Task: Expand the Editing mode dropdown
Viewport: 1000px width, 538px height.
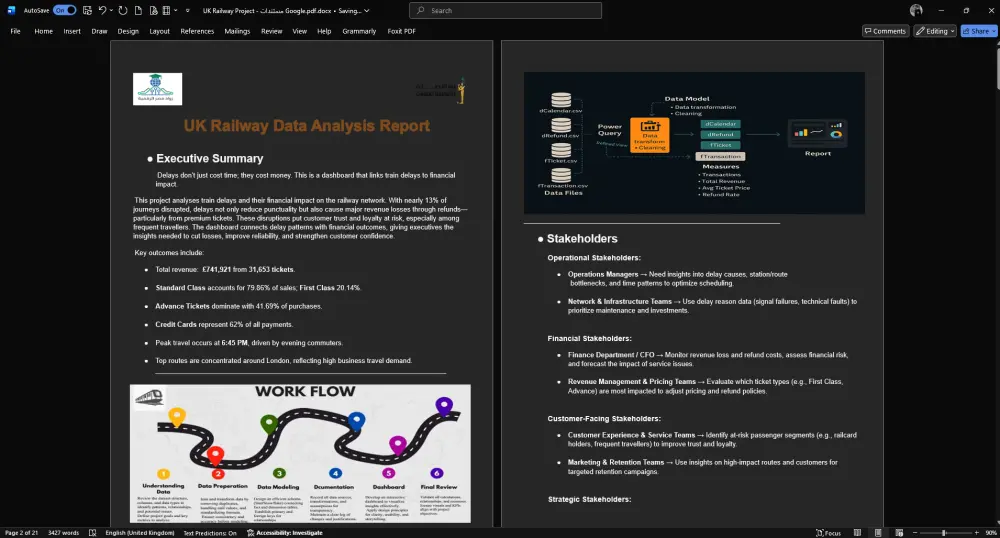Action: pyautogui.click(x=935, y=31)
